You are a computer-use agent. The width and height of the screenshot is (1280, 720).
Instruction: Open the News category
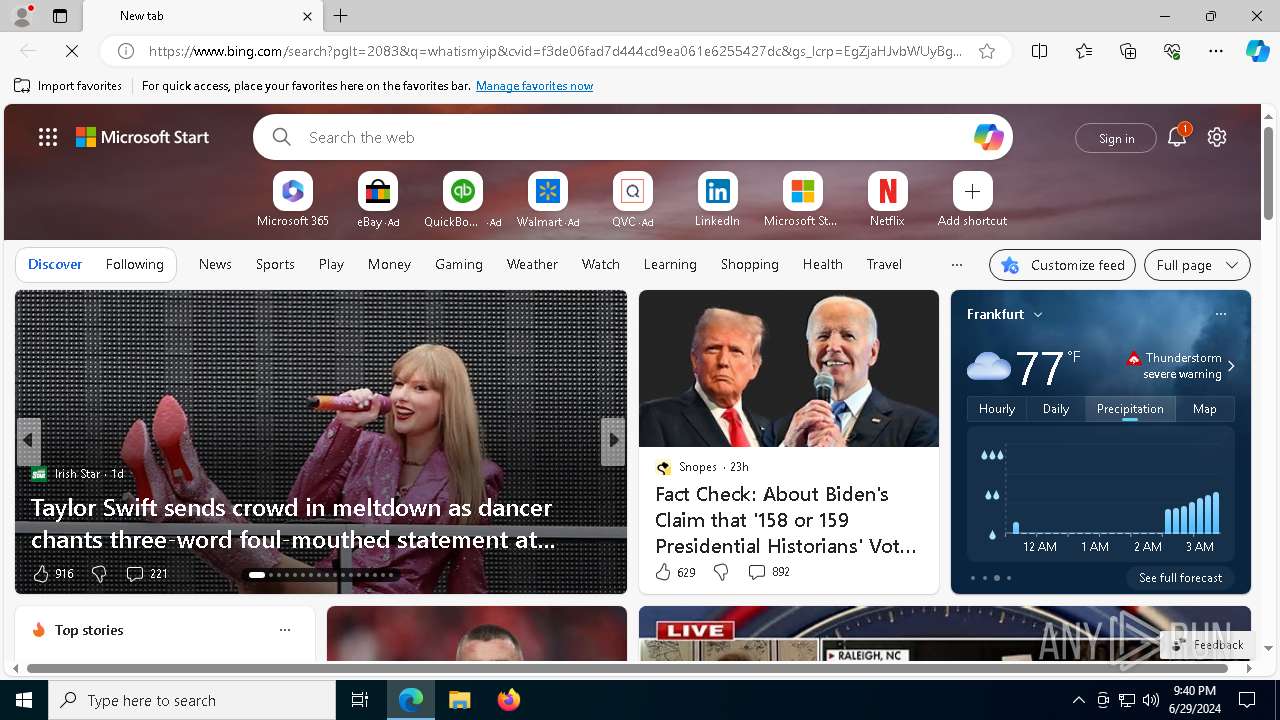coord(215,264)
